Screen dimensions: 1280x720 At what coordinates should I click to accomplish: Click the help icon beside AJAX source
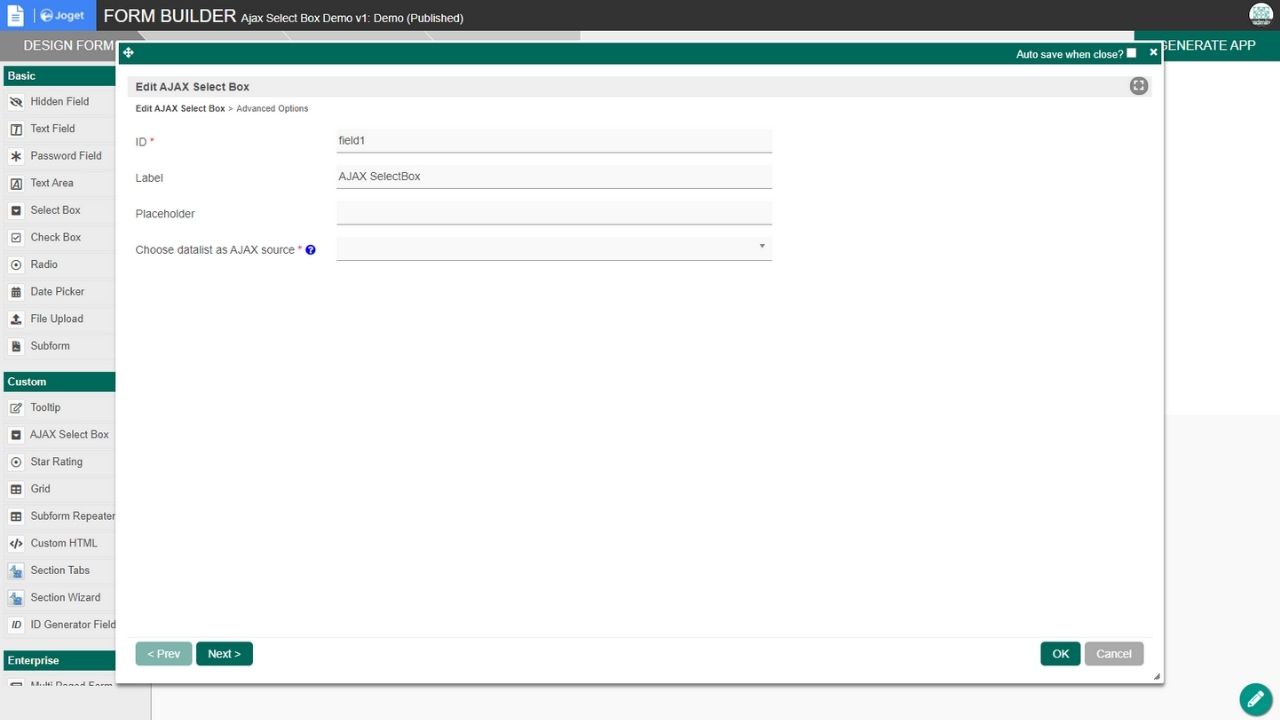tap(310, 250)
